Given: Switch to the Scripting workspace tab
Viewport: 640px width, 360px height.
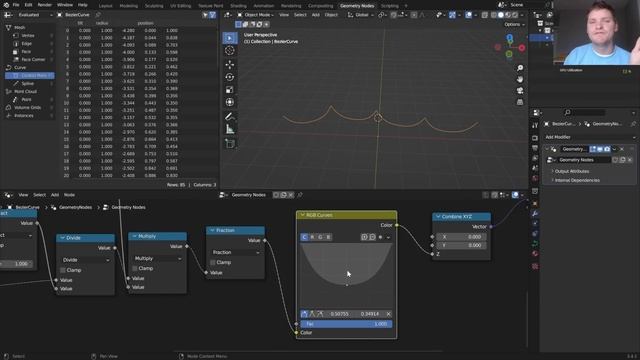Looking at the screenshot, I should pos(389,6).
